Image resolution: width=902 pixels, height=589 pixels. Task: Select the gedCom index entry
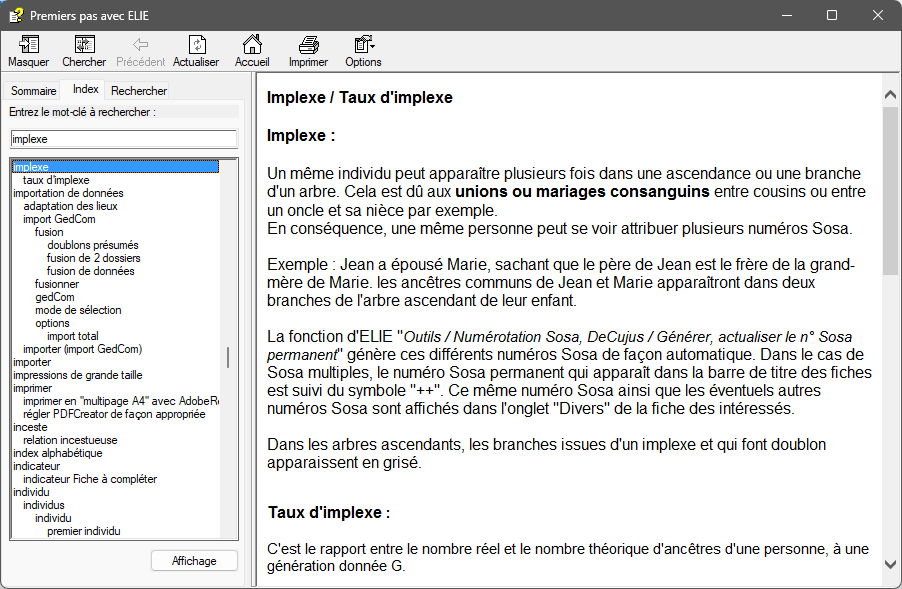coord(55,297)
